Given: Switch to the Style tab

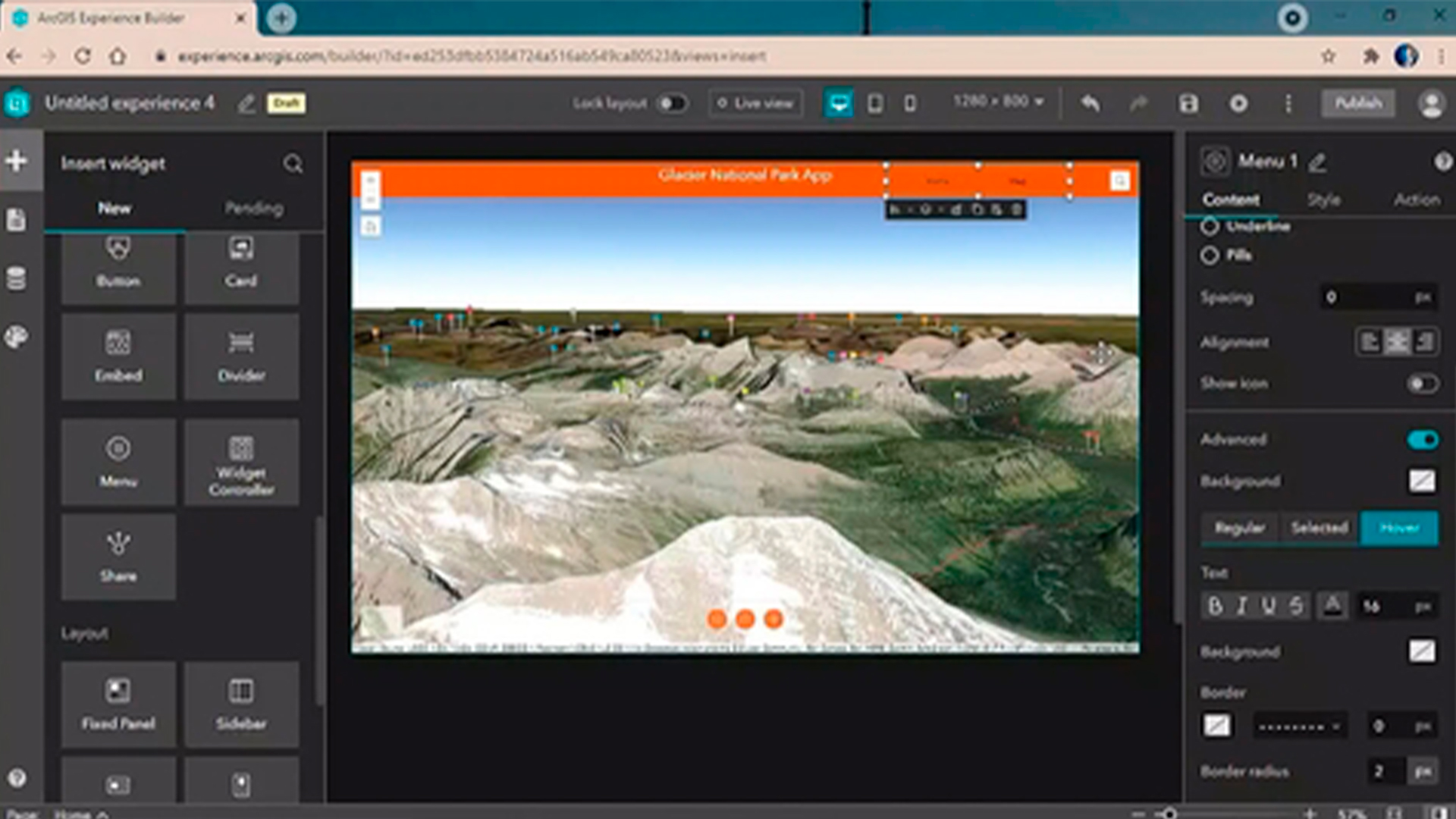Looking at the screenshot, I should [1323, 199].
